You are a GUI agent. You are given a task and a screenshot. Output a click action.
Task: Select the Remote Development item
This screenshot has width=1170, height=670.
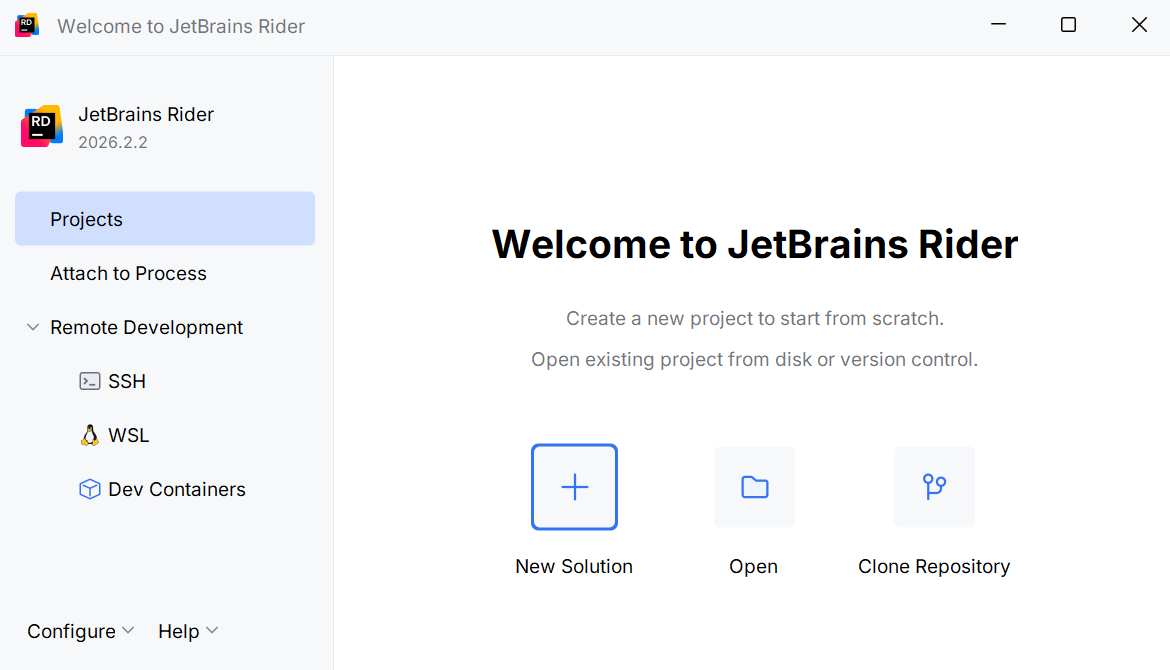click(x=146, y=327)
